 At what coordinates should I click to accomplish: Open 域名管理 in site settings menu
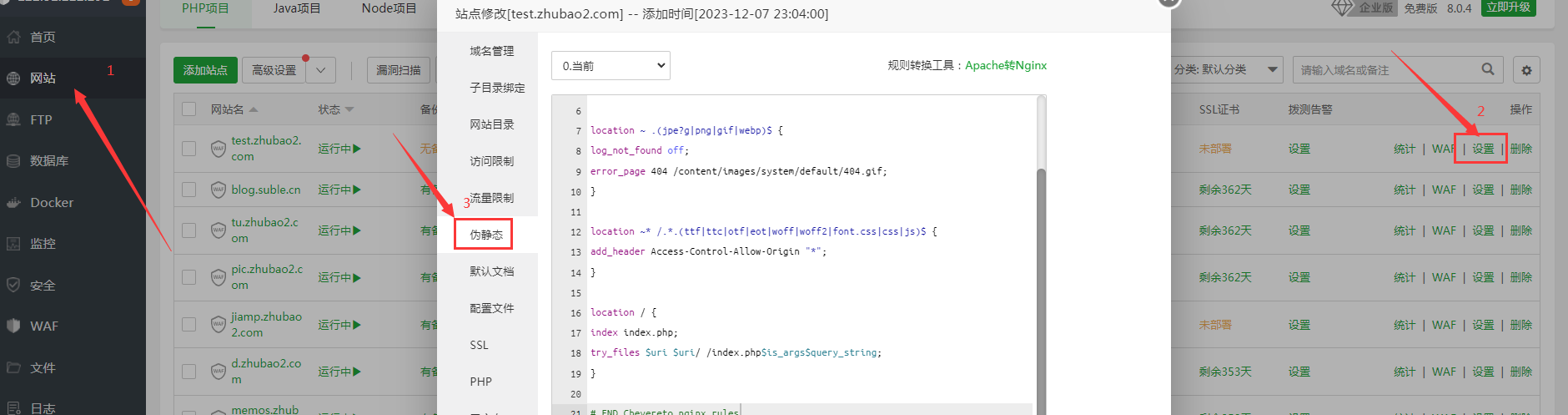[492, 51]
